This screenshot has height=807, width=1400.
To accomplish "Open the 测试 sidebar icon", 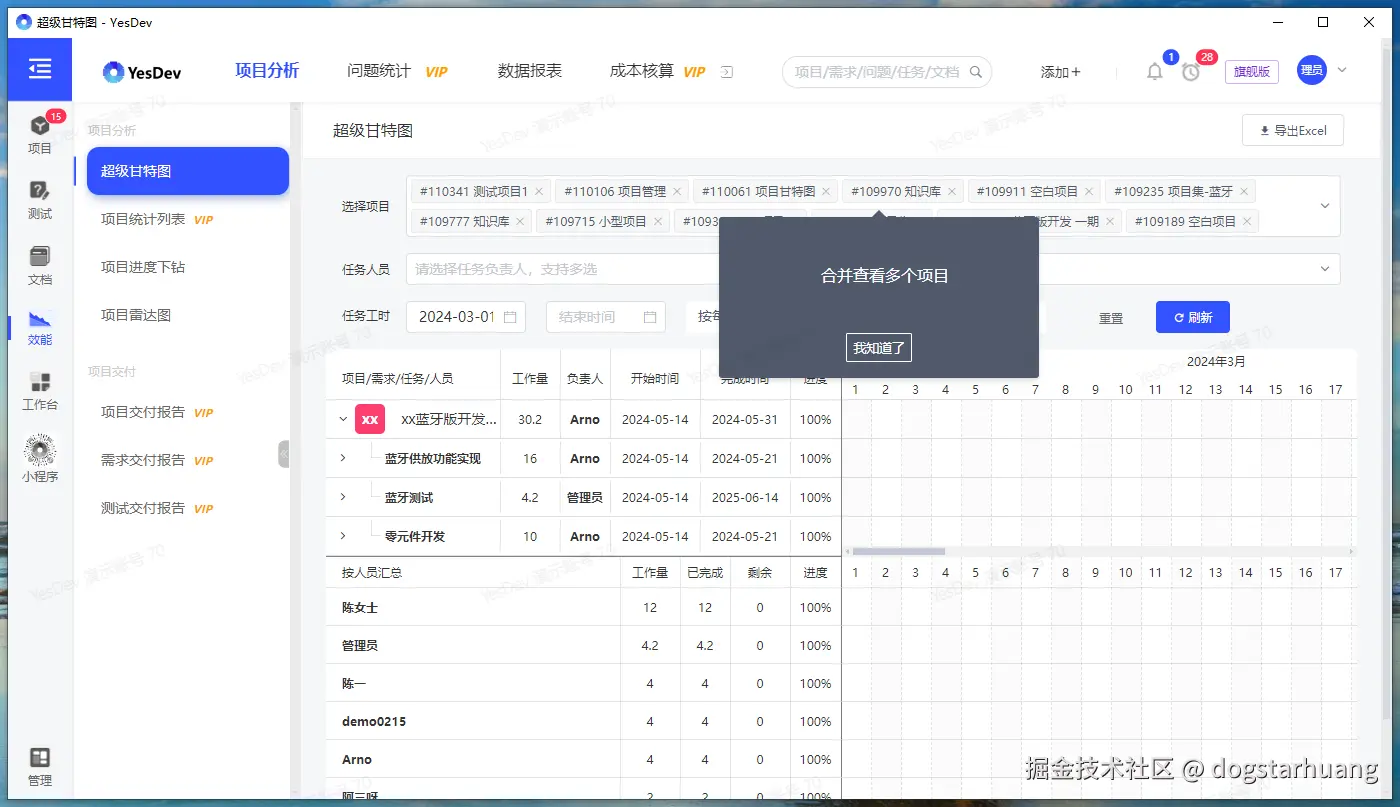I will (40, 200).
